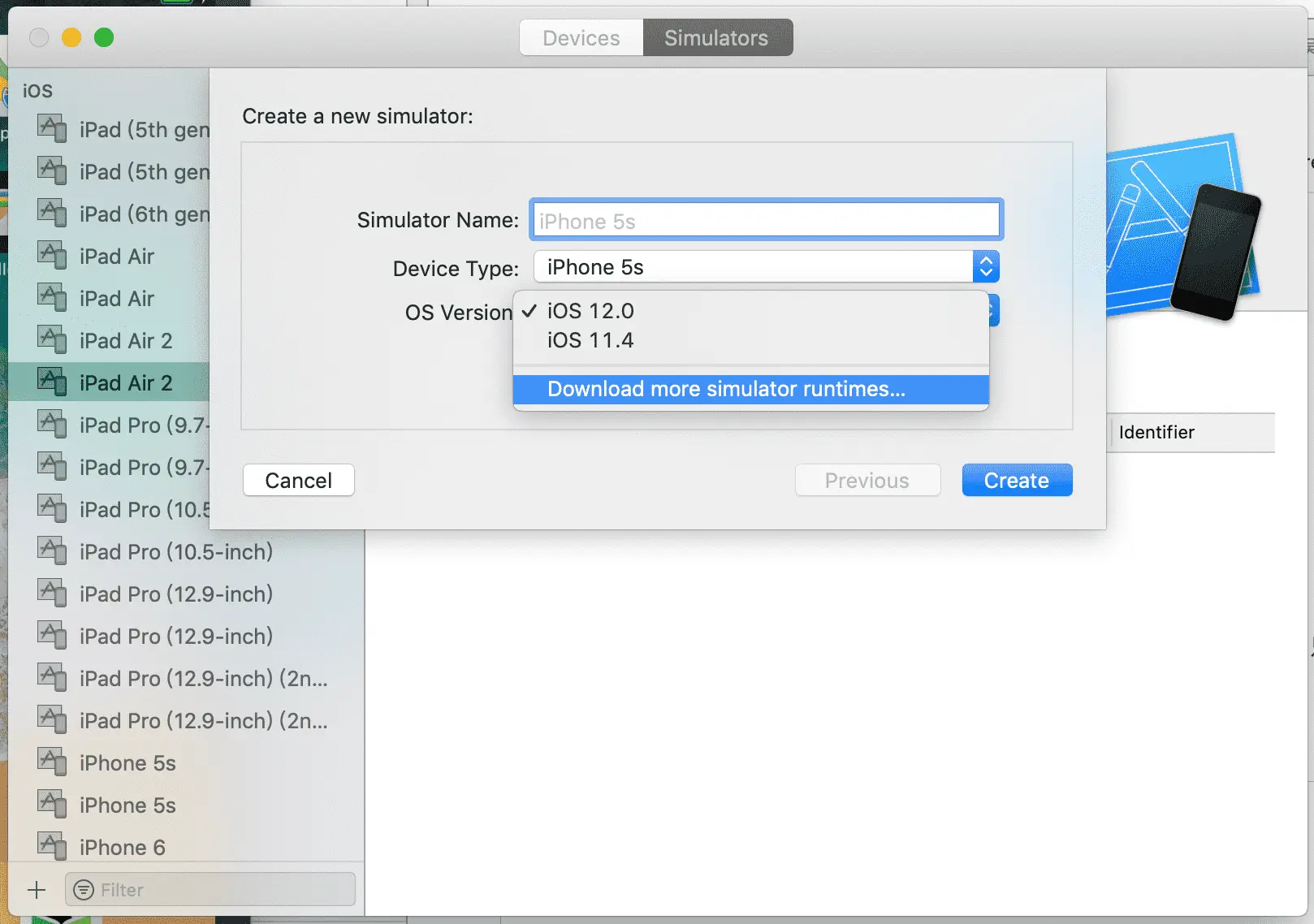Click the plus button to add a simulator
Image resolution: width=1314 pixels, height=924 pixels.
pyautogui.click(x=37, y=890)
